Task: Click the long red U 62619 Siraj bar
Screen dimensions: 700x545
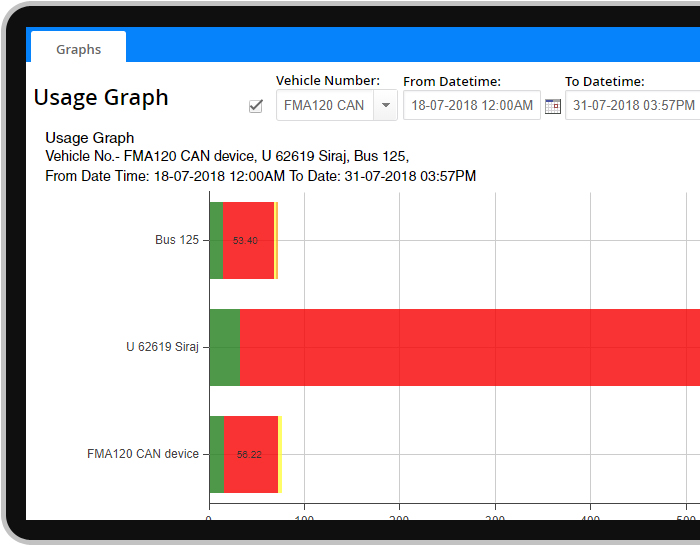Action: click(470, 347)
